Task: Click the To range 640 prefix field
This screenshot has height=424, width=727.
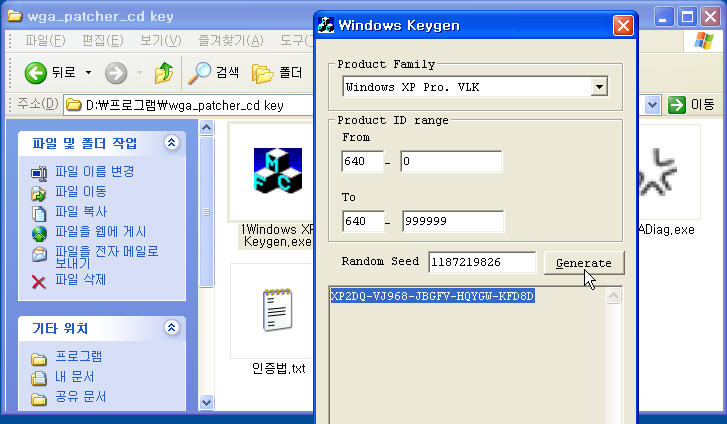Action: tap(363, 221)
